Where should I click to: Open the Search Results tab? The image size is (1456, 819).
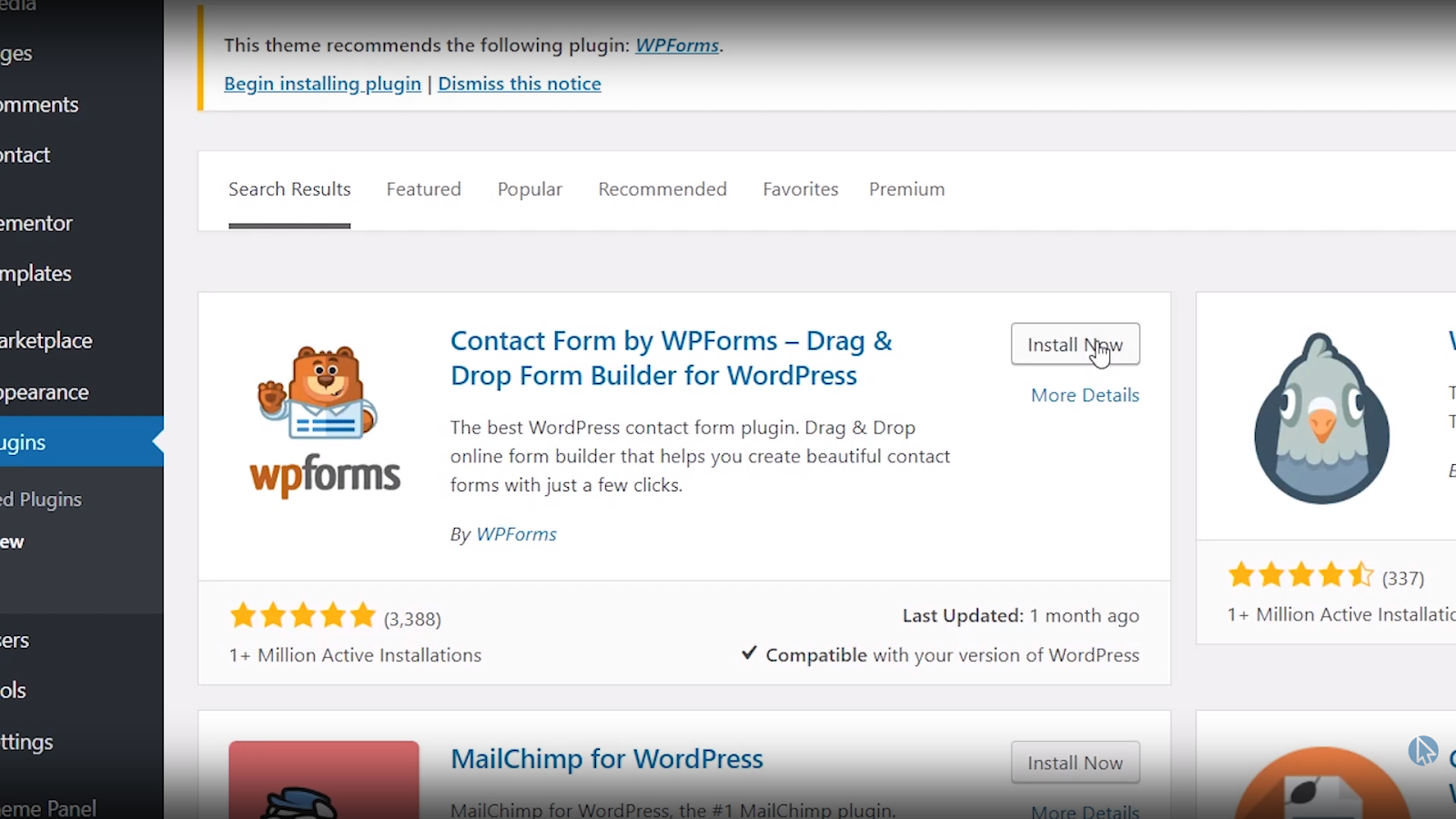(x=289, y=189)
